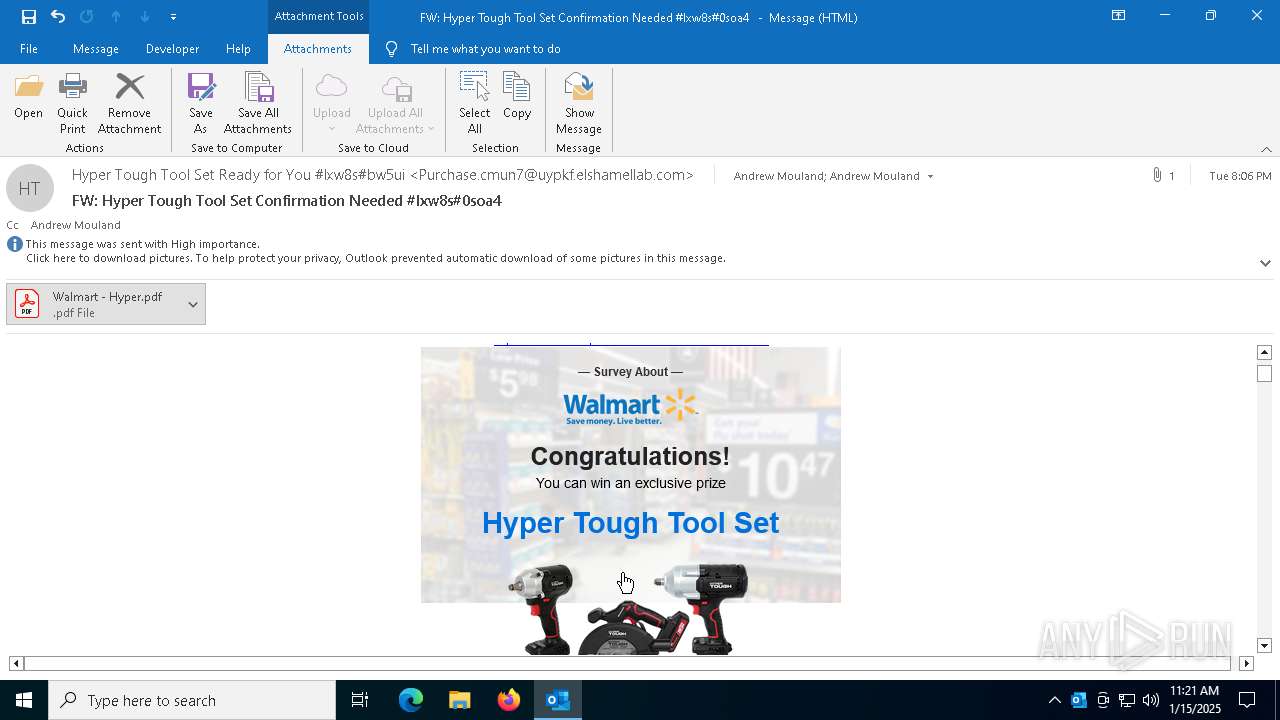Remove Attachment from the message
The width and height of the screenshot is (1280, 720).
pyautogui.click(x=129, y=104)
